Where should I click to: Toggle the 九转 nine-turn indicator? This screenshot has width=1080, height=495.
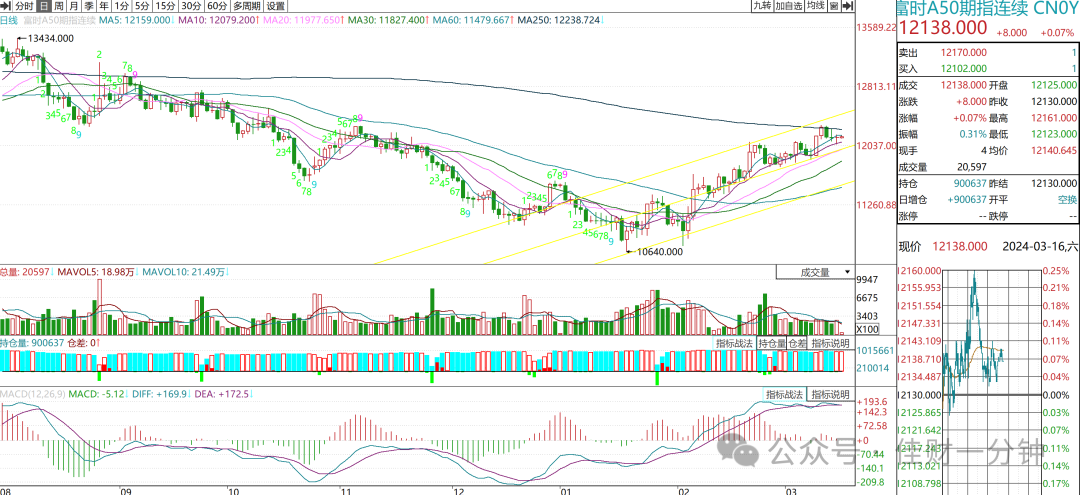[760, 6]
